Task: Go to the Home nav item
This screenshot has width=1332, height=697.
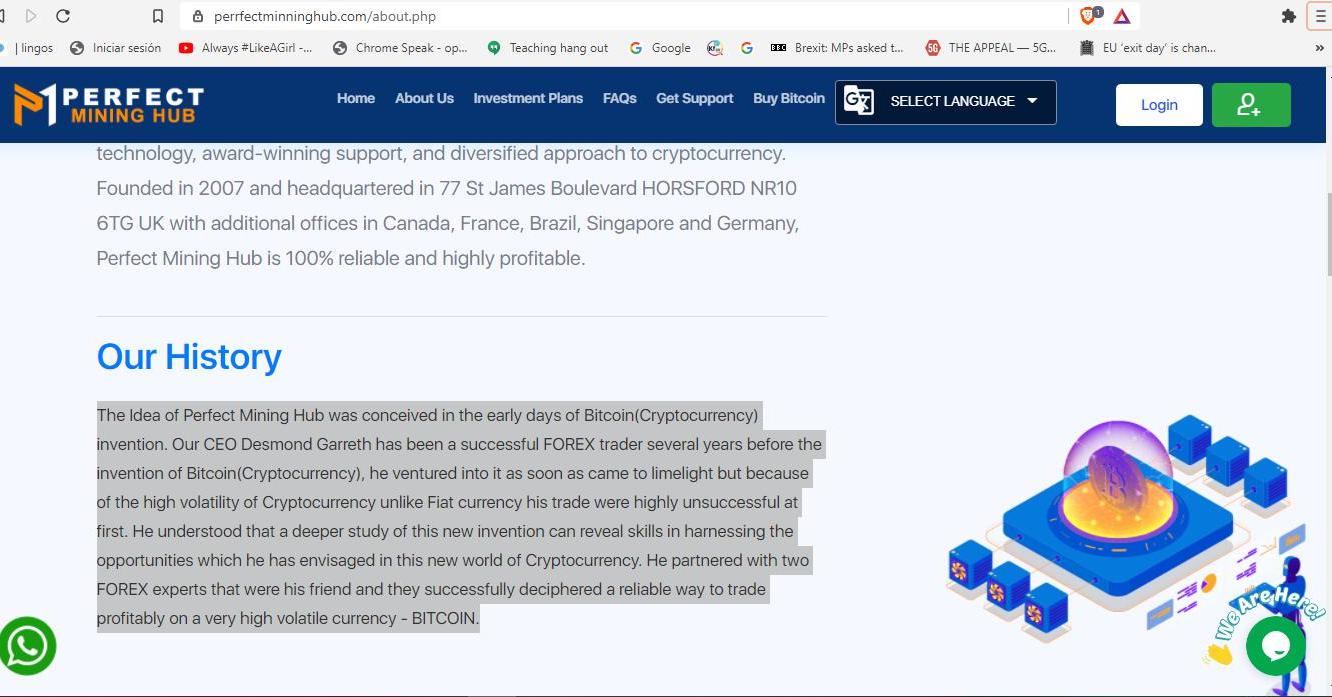Action: tap(356, 98)
